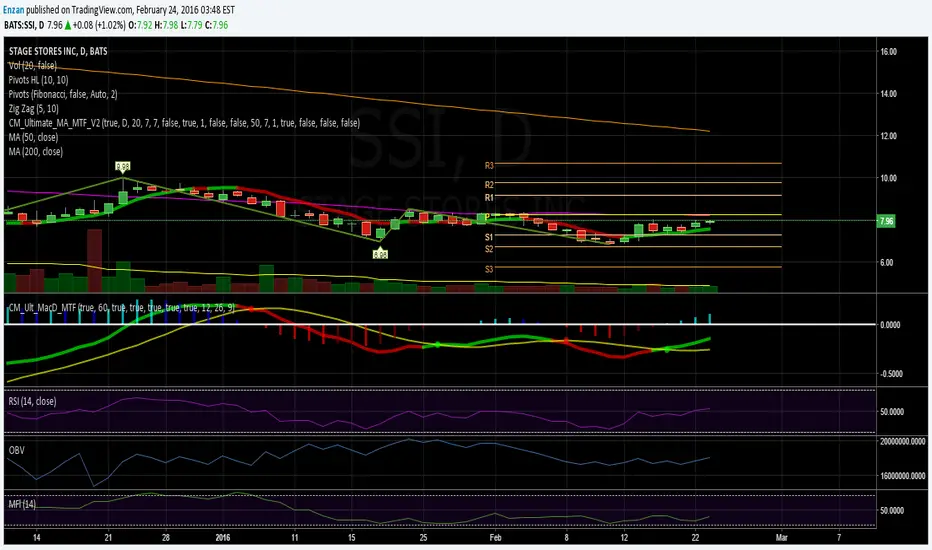Click the 14.00 price axis label
The width and height of the screenshot is (932, 550).
click(889, 94)
